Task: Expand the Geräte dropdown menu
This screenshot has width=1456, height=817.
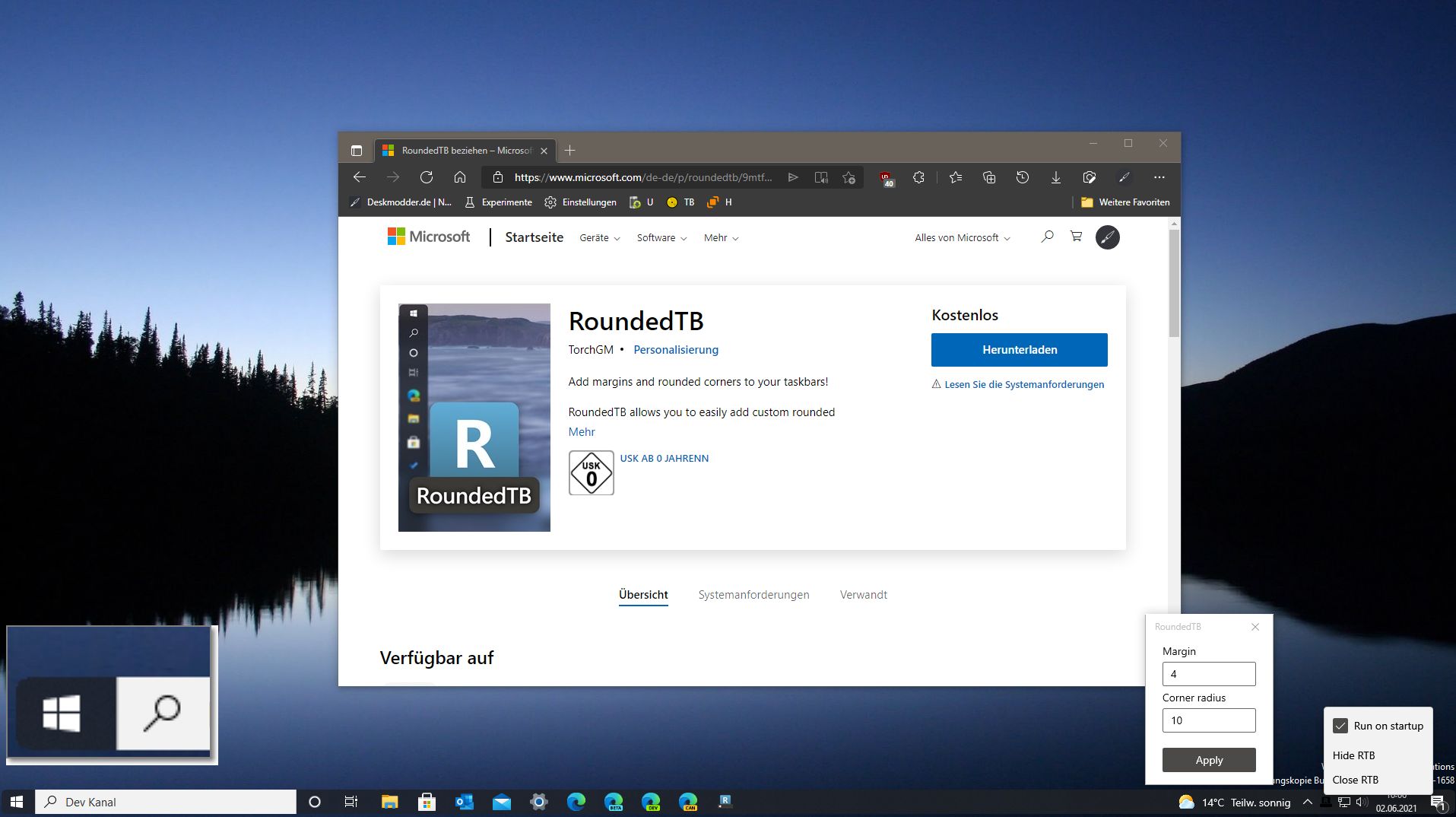Action: pos(599,238)
